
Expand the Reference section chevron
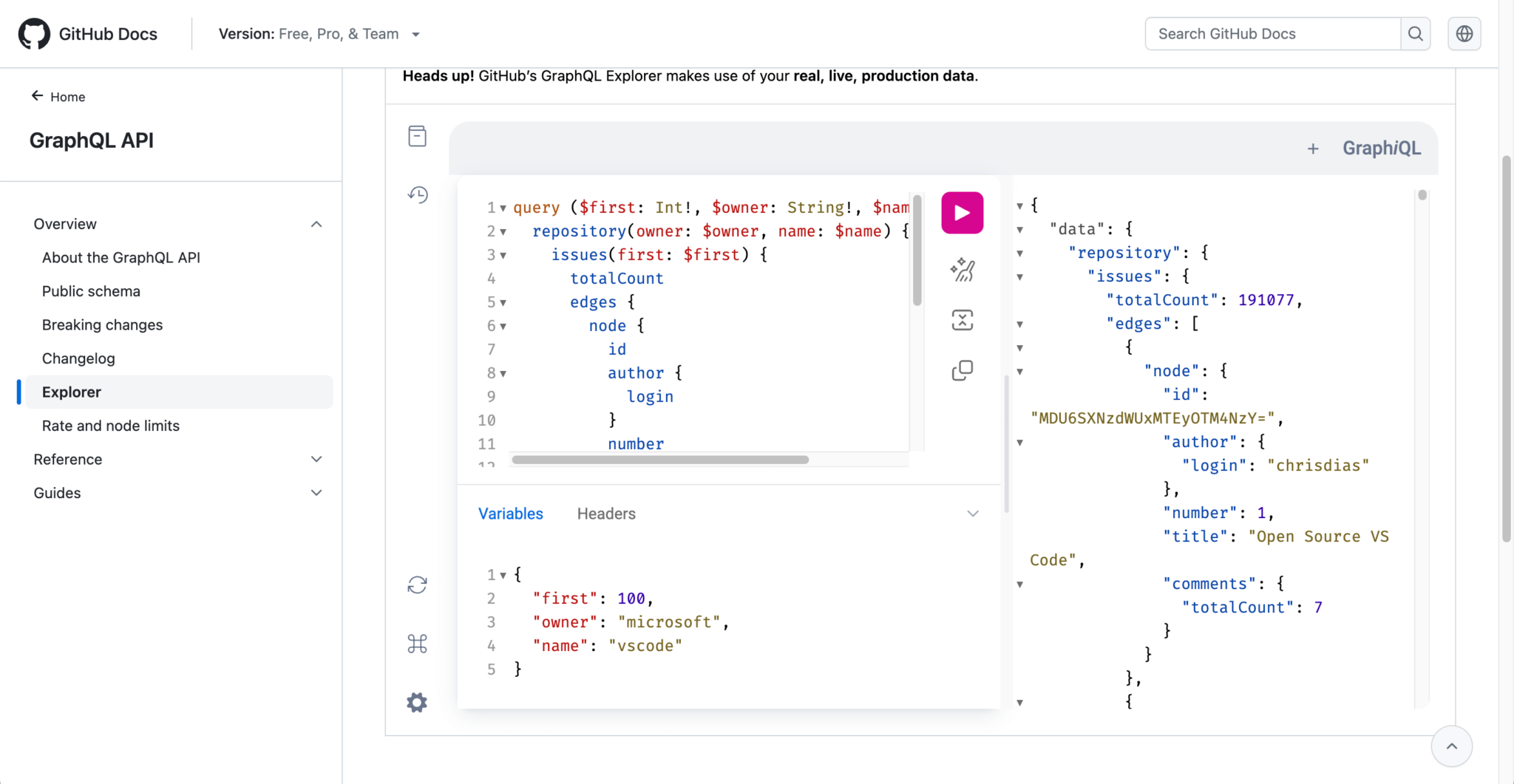click(x=316, y=459)
